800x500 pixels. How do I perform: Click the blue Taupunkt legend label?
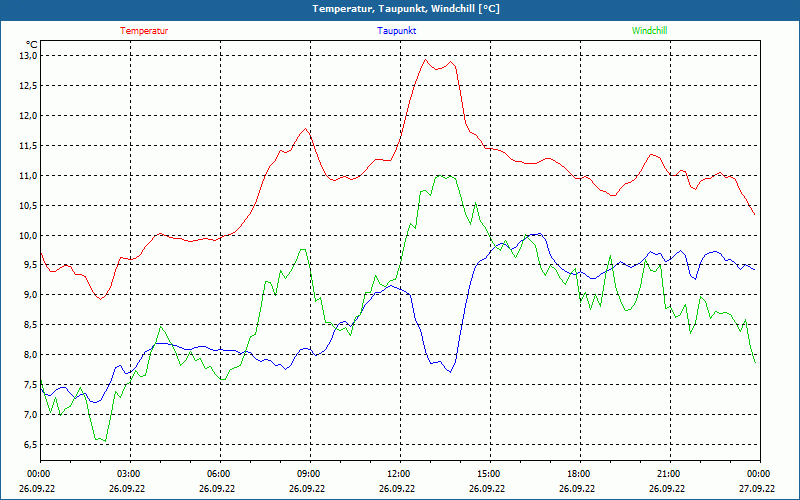396,31
